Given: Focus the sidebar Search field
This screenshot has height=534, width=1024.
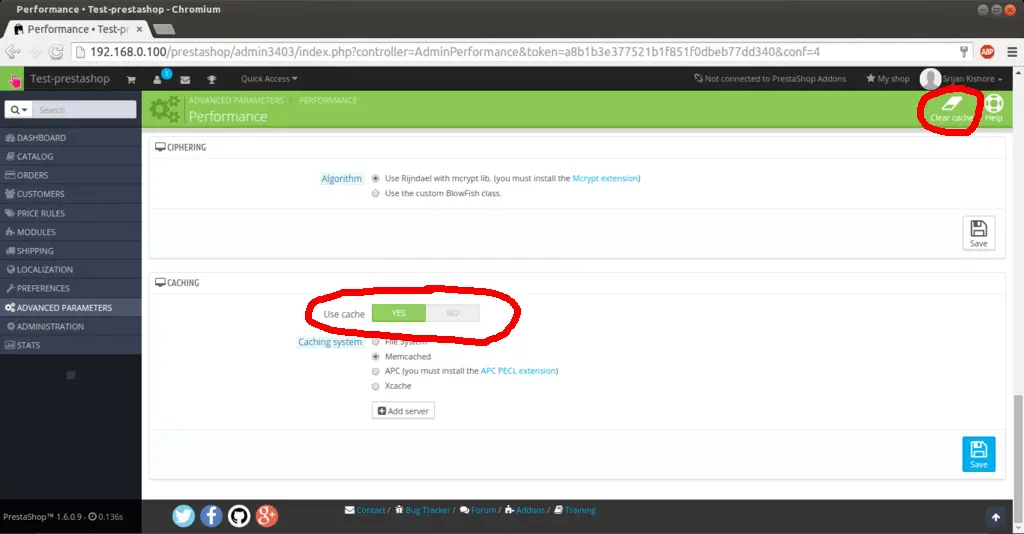Looking at the screenshot, I should coord(84,110).
